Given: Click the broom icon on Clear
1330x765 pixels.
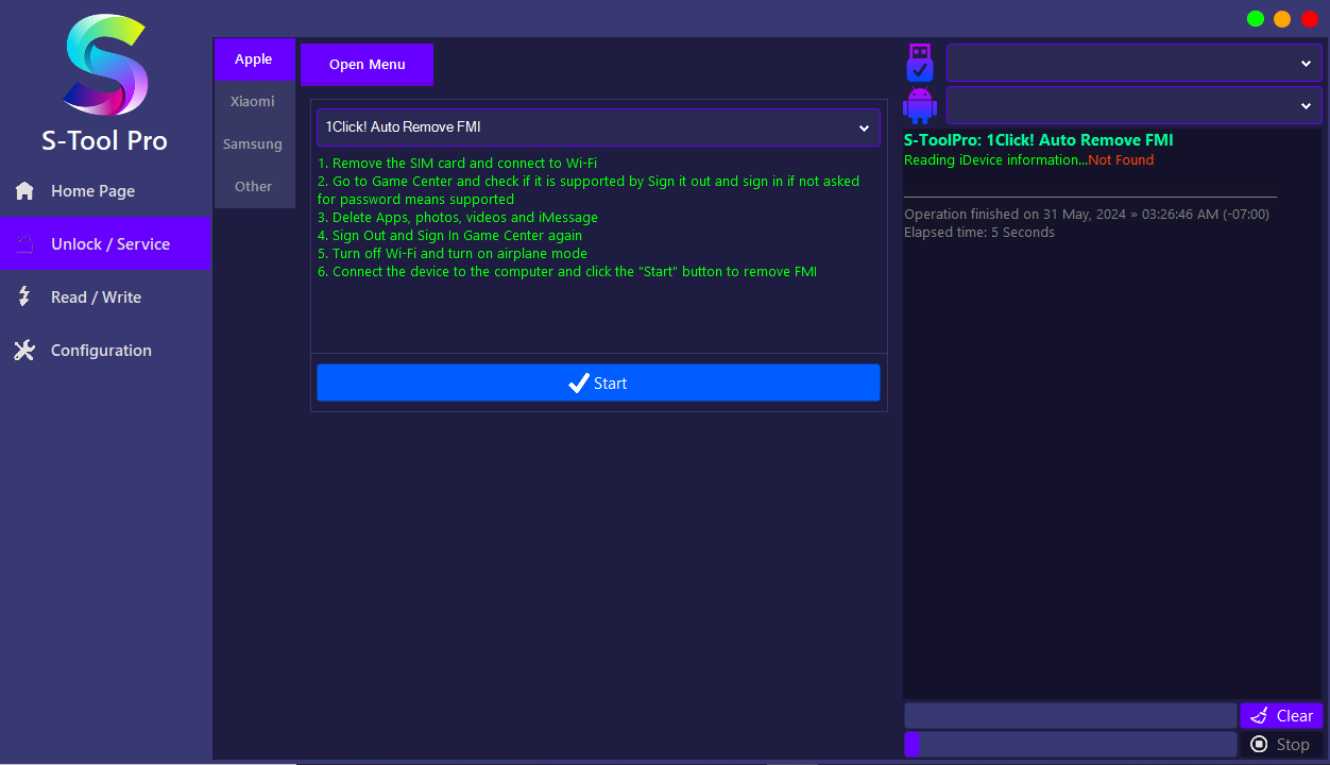Looking at the screenshot, I should click(x=1260, y=716).
